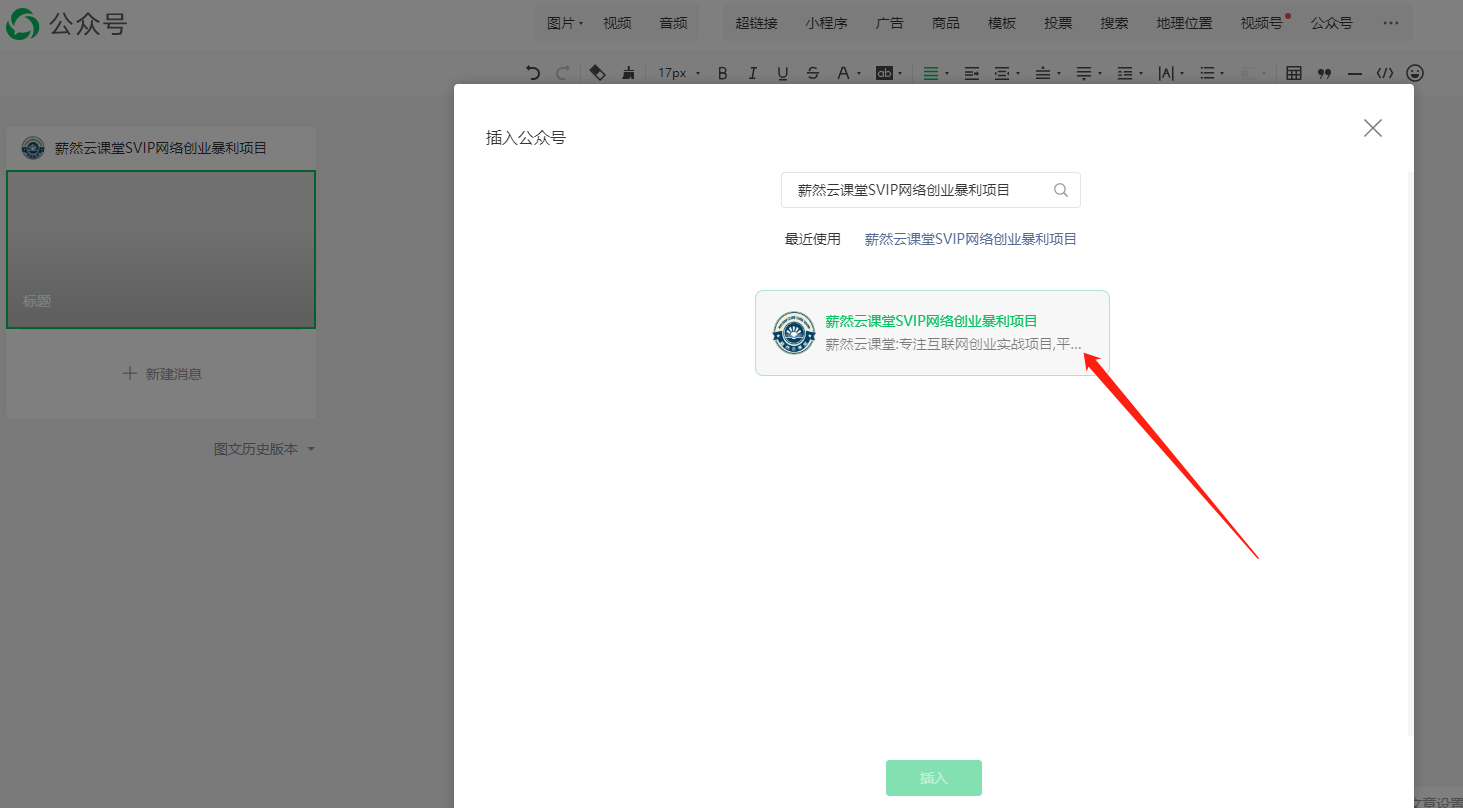The height and width of the screenshot is (808, 1463).
Task: Click the 公众号 logo at top left
Action: coord(66,24)
